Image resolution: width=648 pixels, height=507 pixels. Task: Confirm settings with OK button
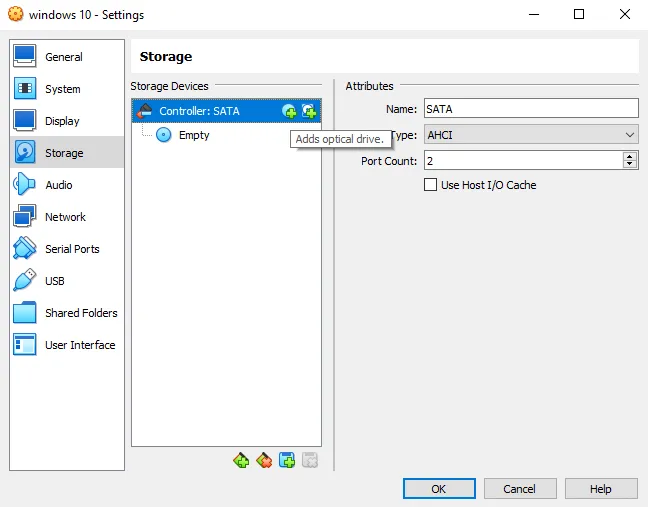pos(439,489)
